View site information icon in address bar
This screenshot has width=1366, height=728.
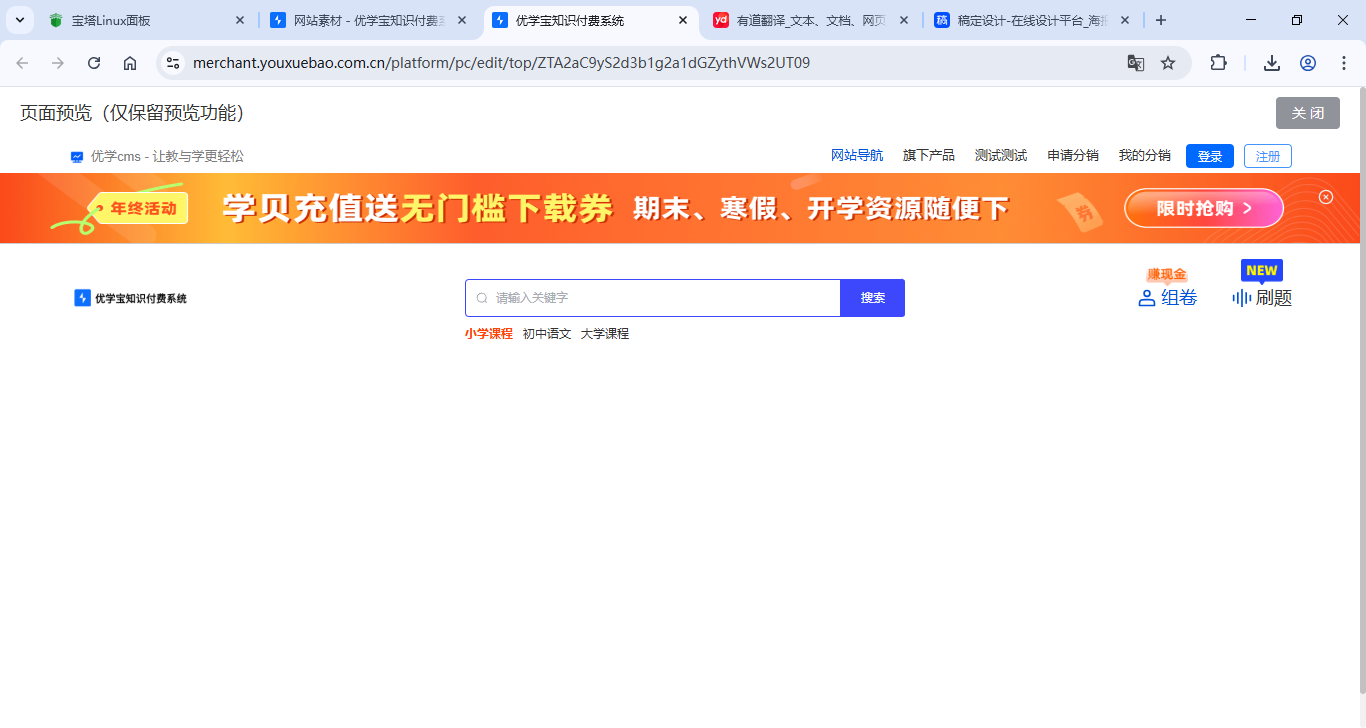coord(173,63)
